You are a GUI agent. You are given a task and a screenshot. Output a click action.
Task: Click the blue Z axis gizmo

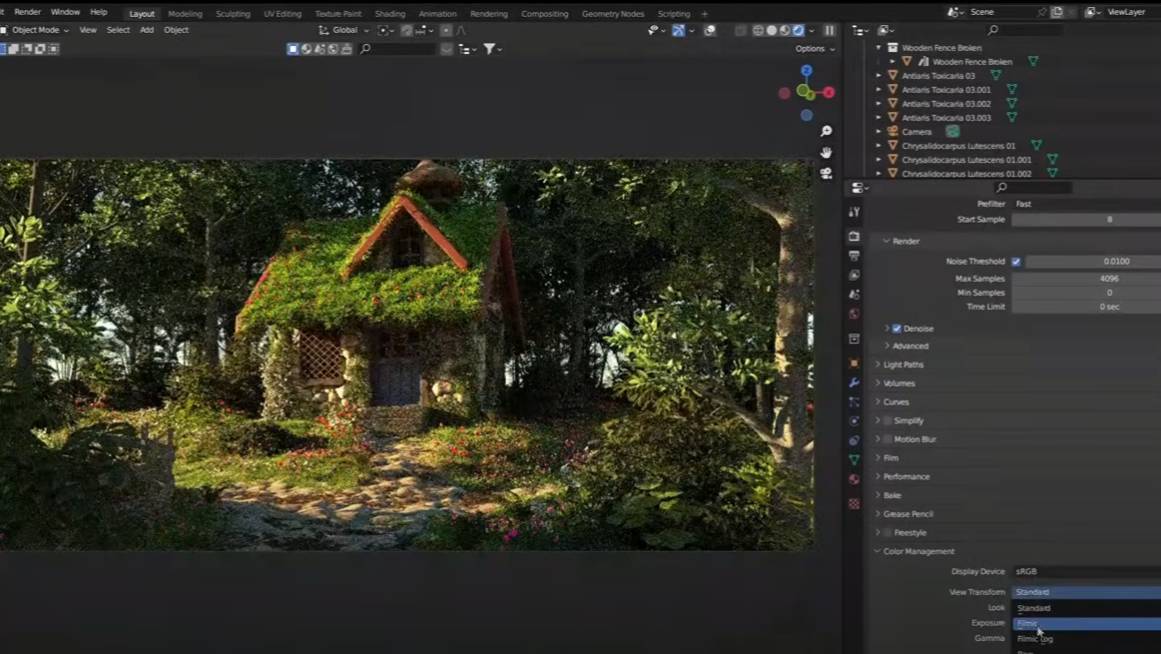(806, 70)
